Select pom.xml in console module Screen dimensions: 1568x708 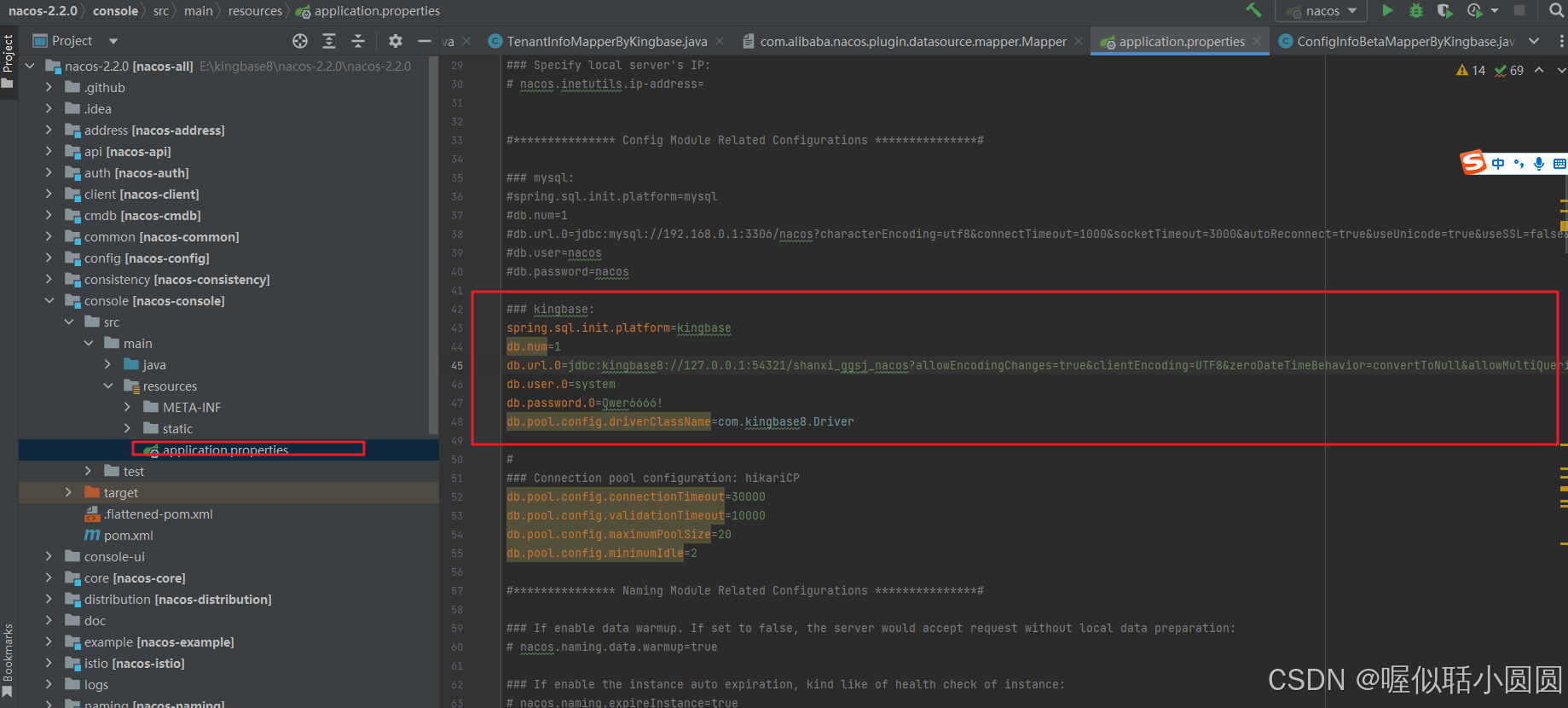pos(128,535)
